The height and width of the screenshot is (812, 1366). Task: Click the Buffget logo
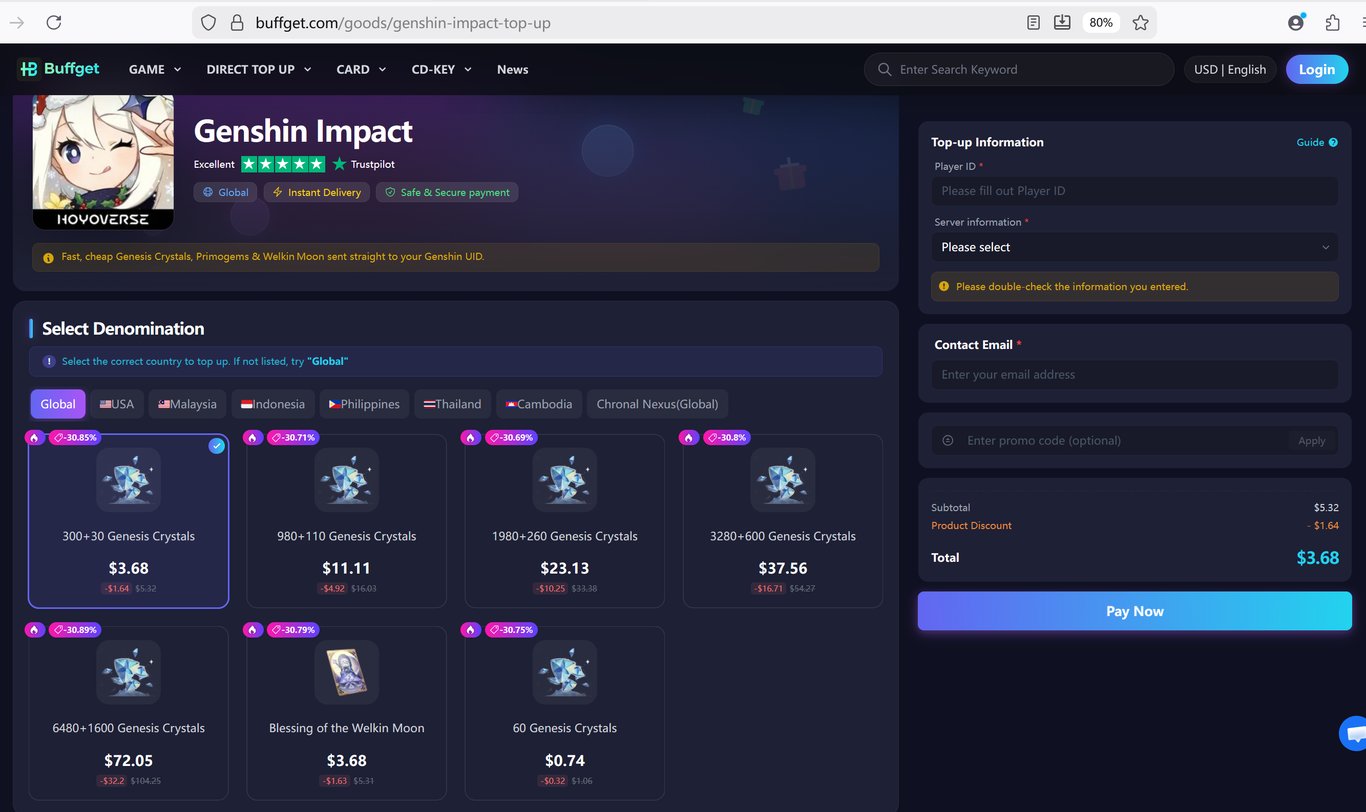(x=59, y=69)
